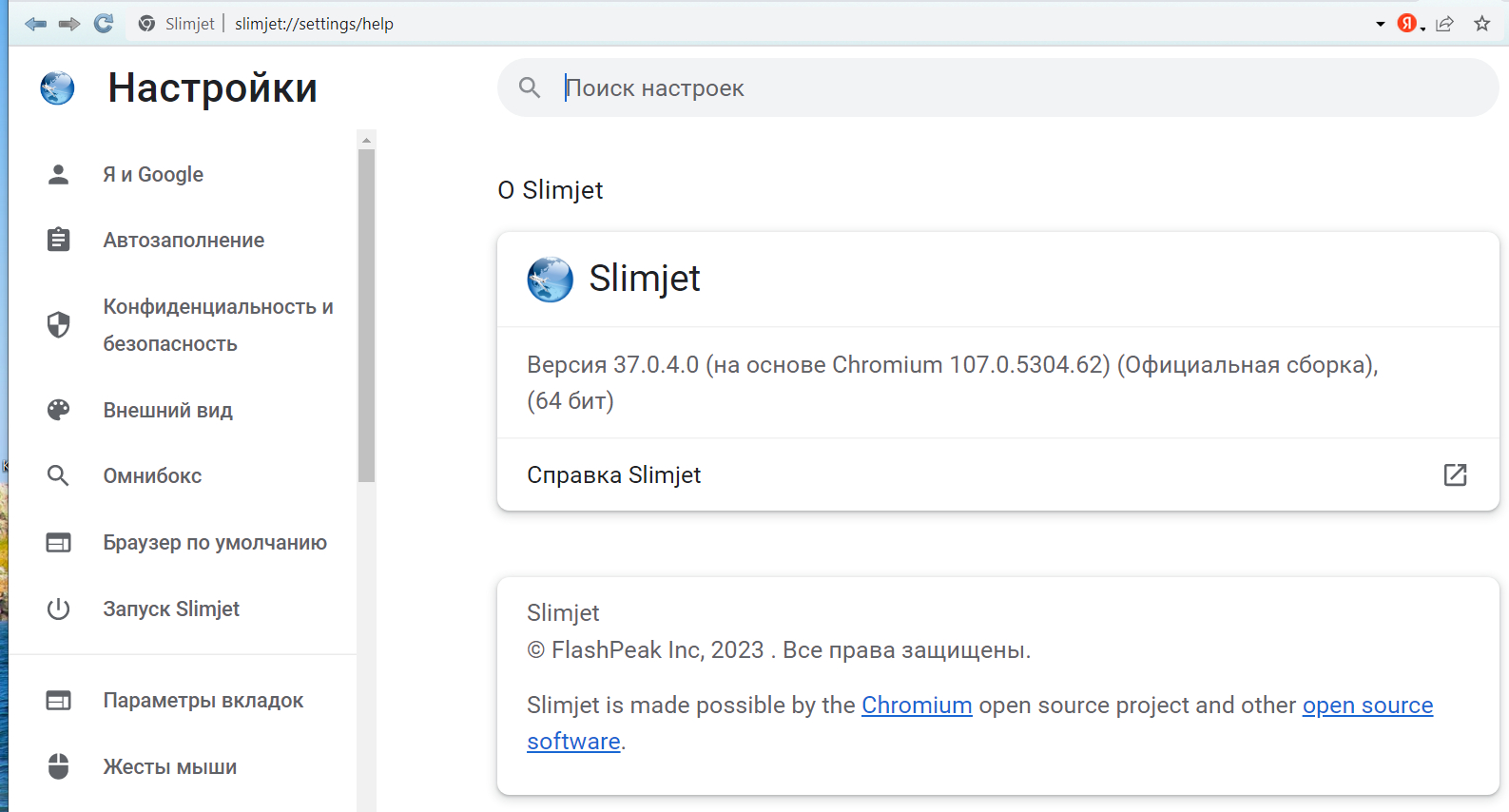Image resolution: width=1509 pixels, height=812 pixels.
Task: Go to Внешний вид settings
Action: click(167, 410)
